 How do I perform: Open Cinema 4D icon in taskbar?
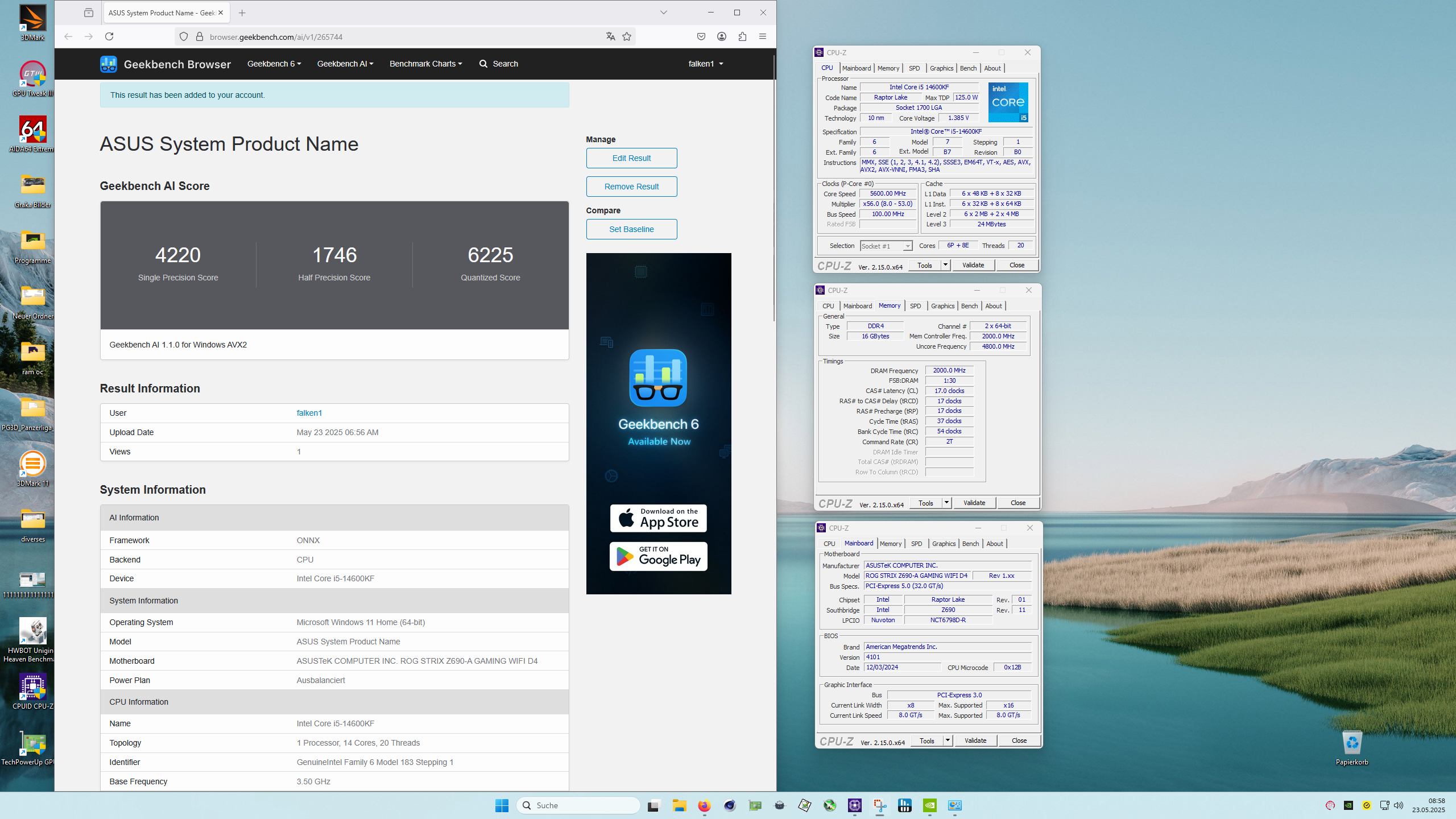click(730, 805)
